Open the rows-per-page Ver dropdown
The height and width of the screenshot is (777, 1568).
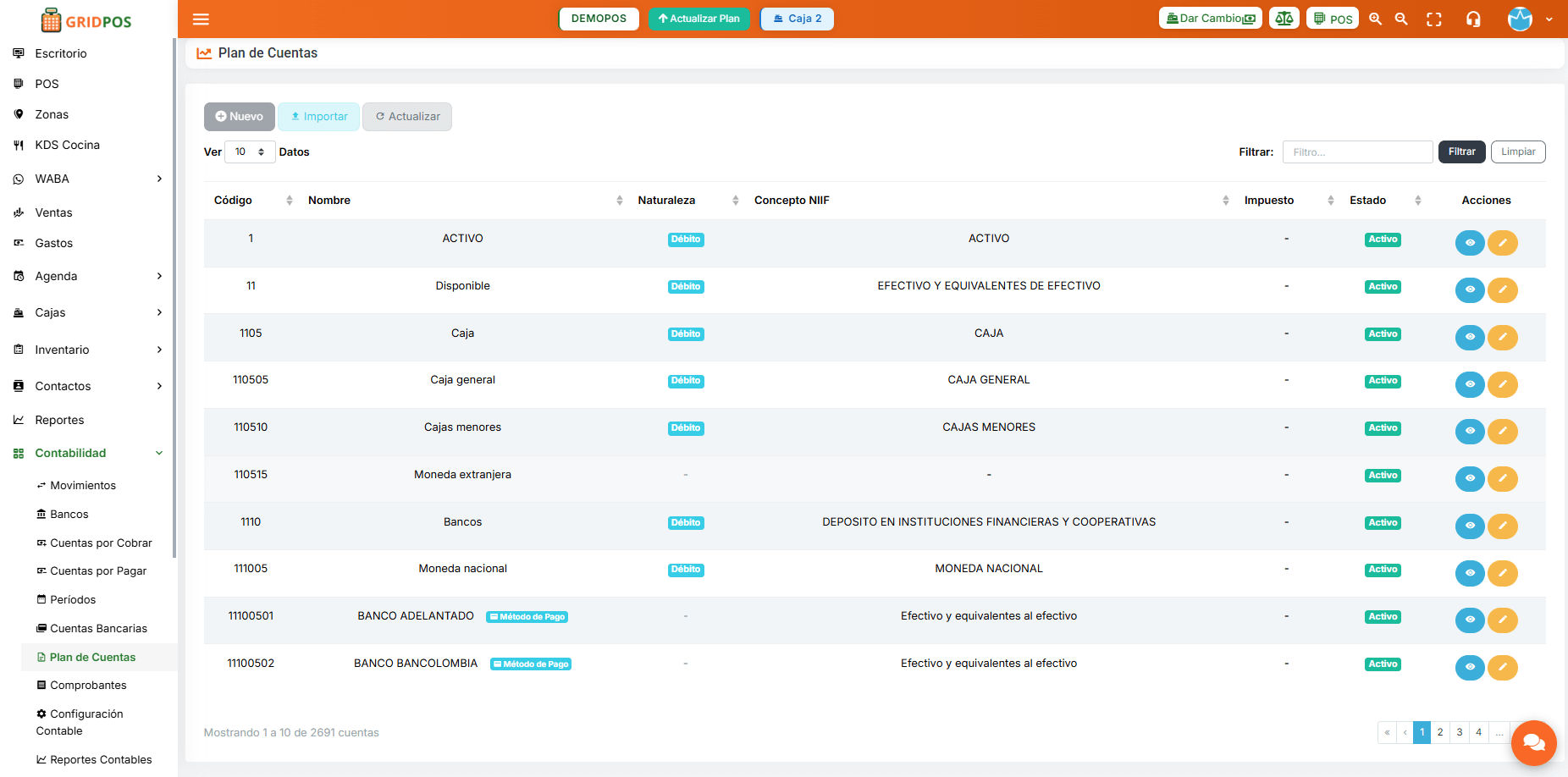click(250, 152)
